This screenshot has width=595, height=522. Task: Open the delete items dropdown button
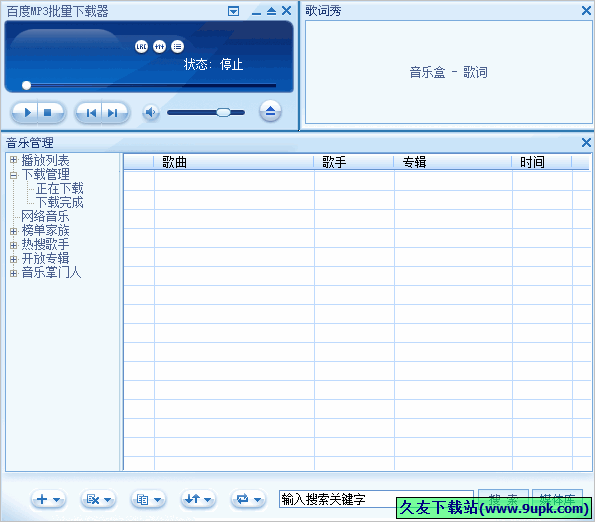(98, 499)
